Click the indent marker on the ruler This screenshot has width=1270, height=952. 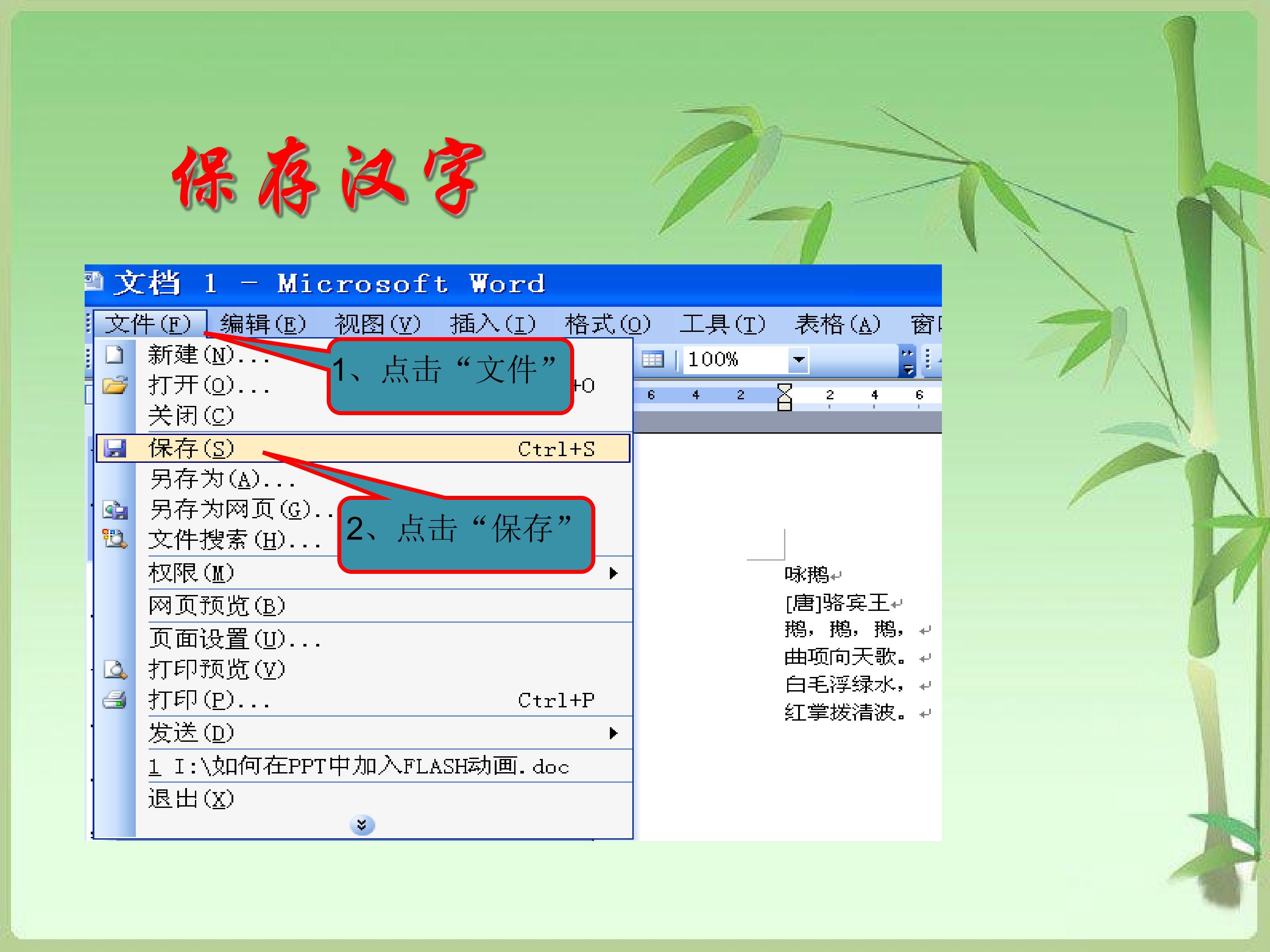(784, 397)
